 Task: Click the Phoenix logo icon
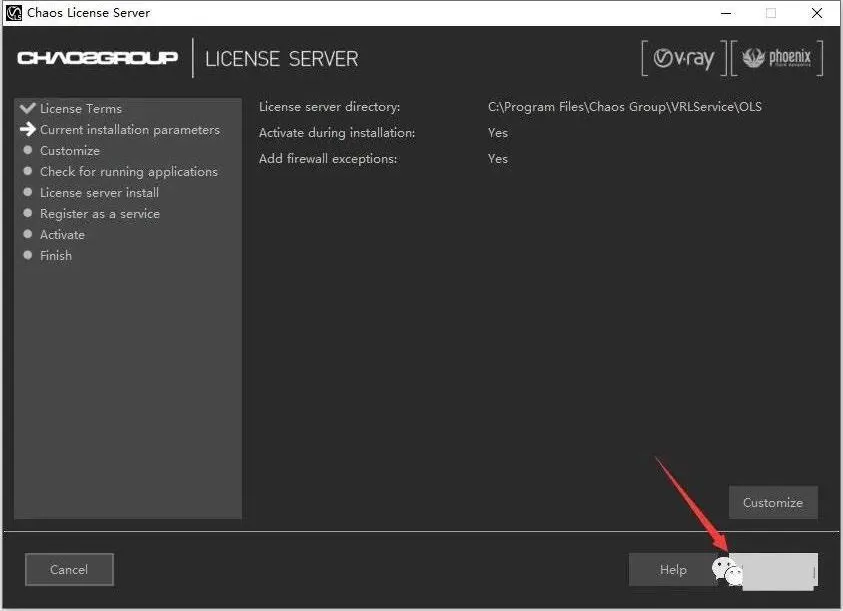click(x=777, y=58)
